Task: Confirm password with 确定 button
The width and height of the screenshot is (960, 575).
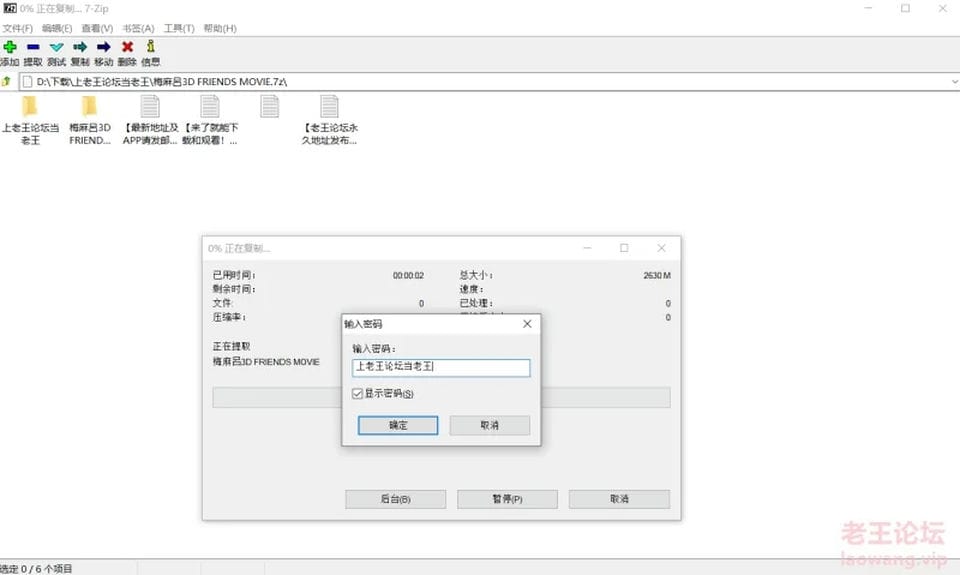Action: click(x=398, y=425)
